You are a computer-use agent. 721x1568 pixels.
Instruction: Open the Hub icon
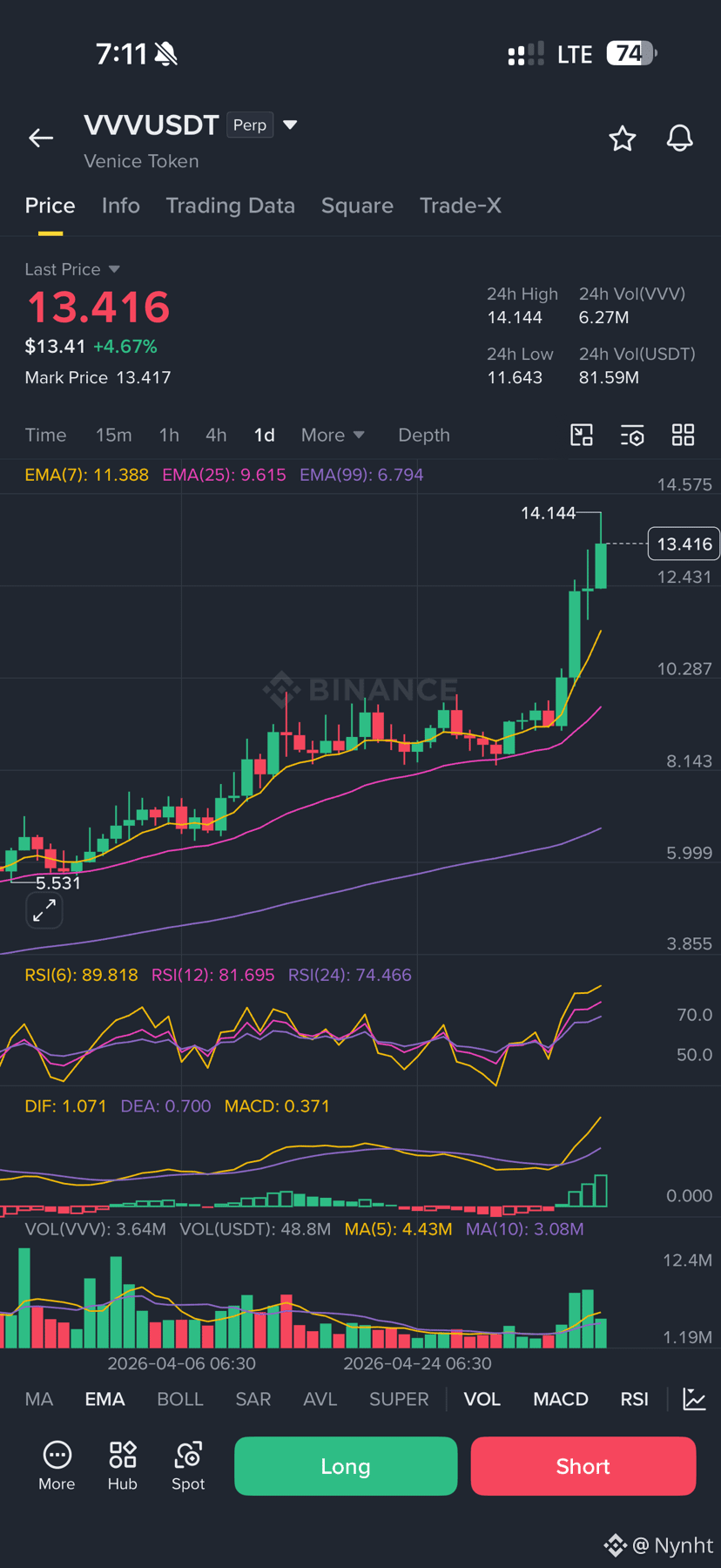pos(122,1466)
